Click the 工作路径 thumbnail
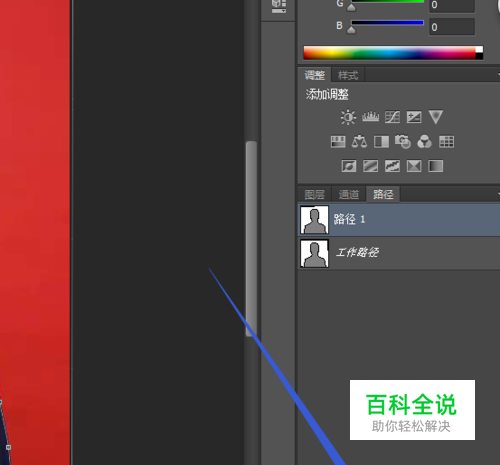500x465 pixels. [x=314, y=253]
